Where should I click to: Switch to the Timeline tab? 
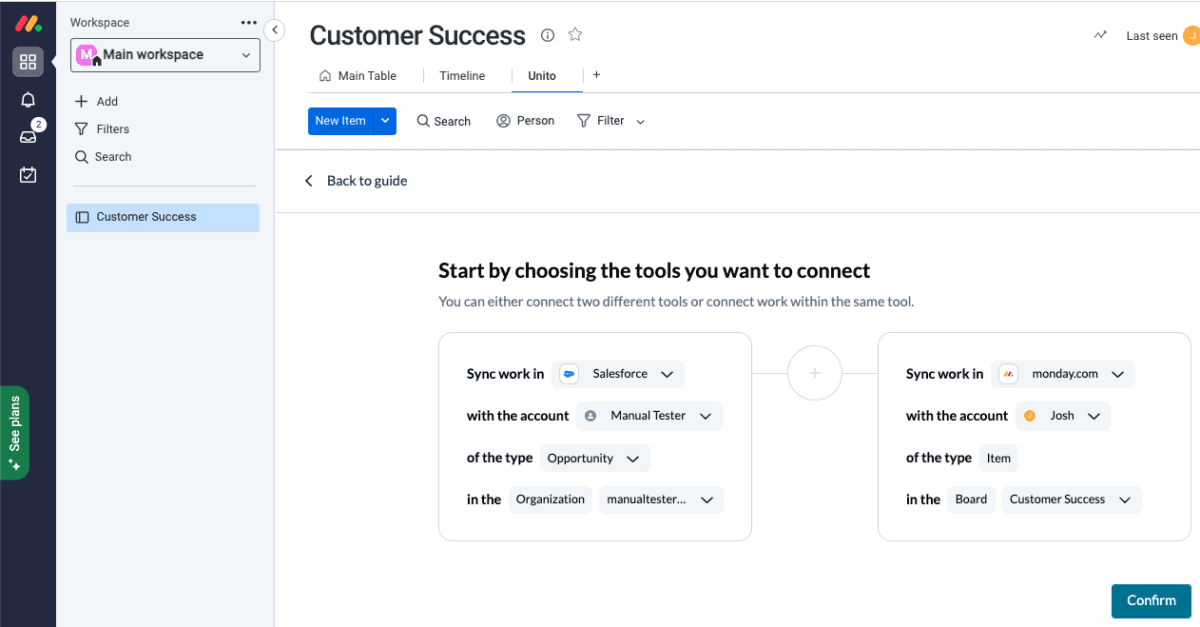462,75
